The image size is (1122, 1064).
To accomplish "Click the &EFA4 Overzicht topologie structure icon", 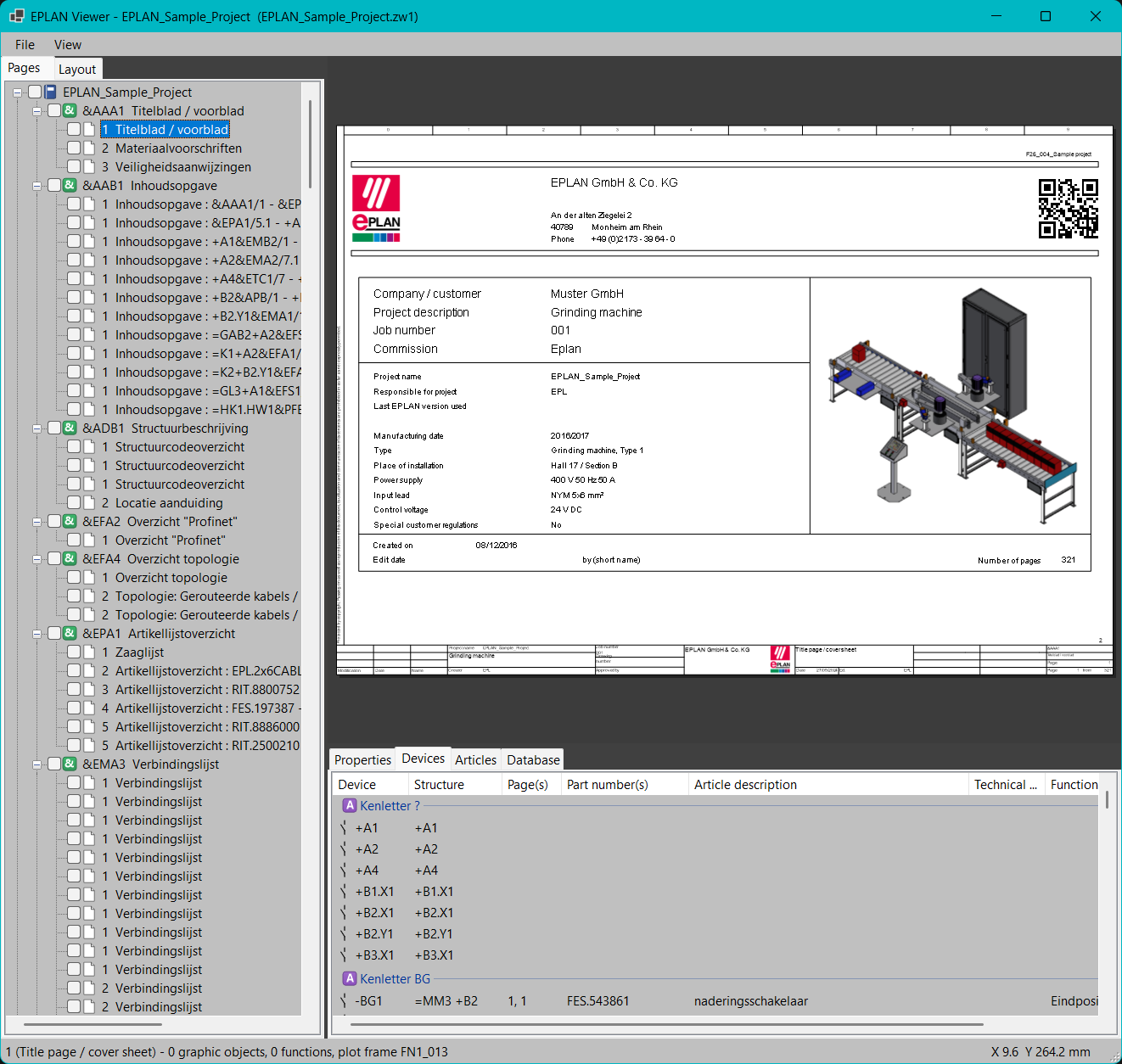I will pyautogui.click(x=70, y=558).
